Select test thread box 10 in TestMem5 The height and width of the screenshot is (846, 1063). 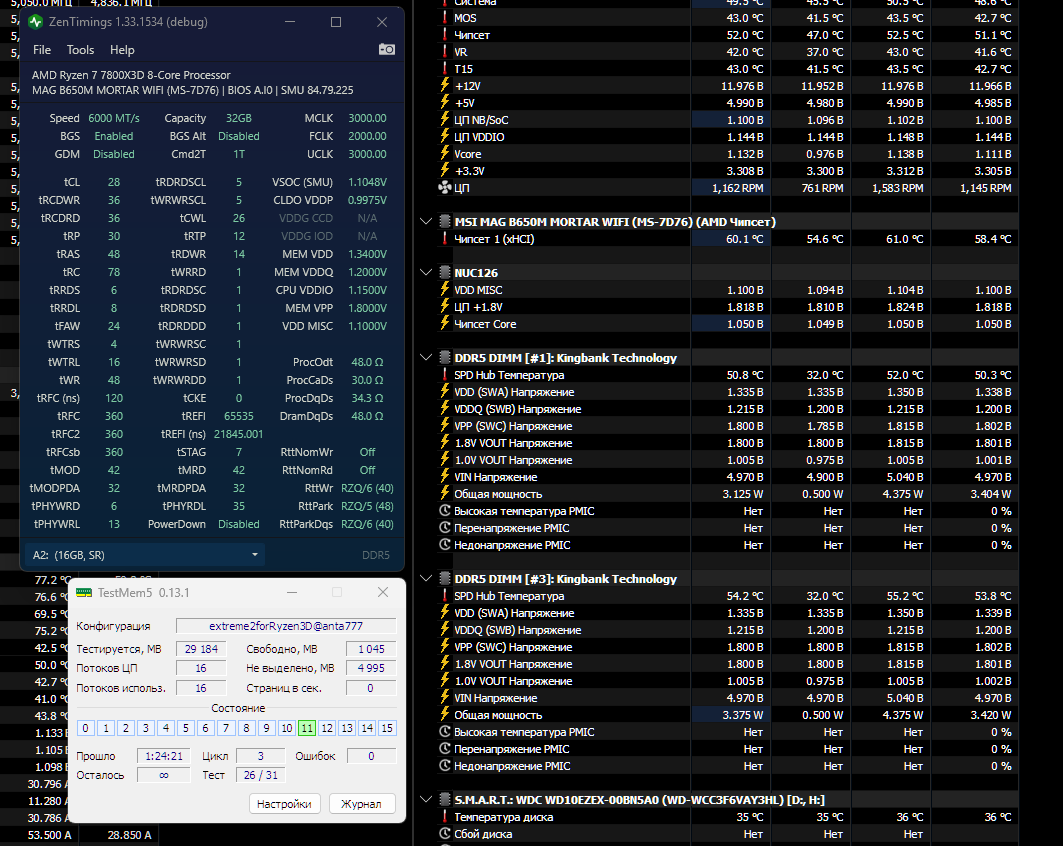click(287, 728)
